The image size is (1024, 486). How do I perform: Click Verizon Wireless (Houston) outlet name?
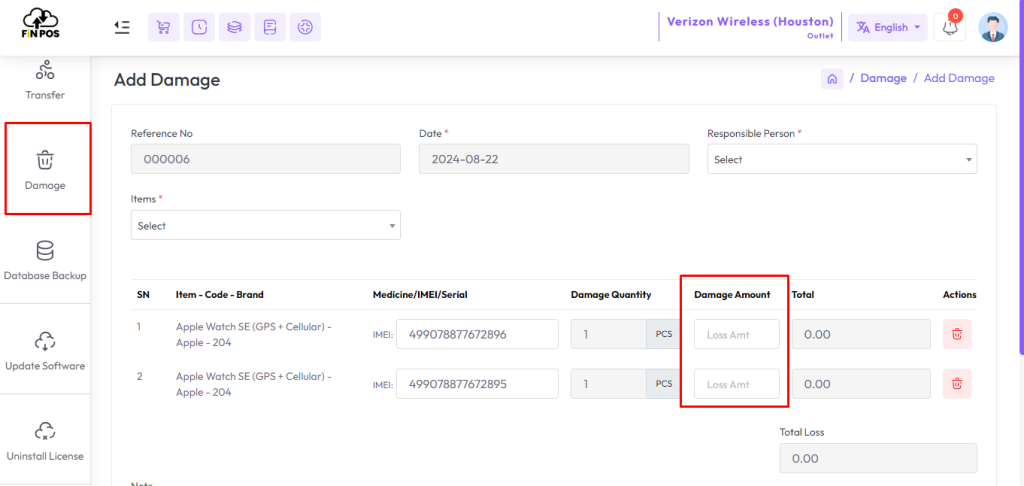[750, 22]
